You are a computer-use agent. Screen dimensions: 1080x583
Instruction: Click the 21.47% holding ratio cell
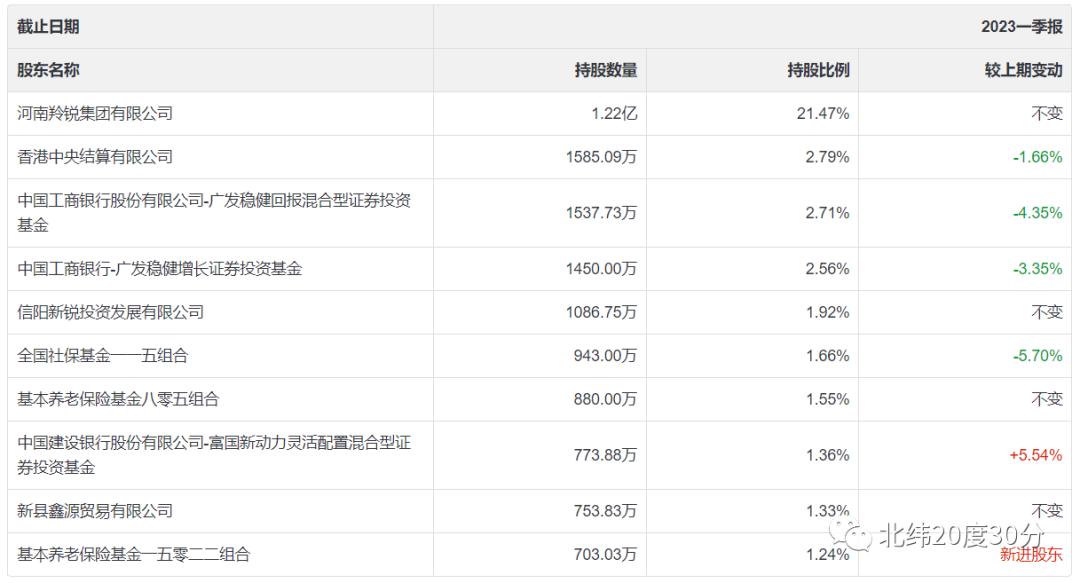pos(823,113)
